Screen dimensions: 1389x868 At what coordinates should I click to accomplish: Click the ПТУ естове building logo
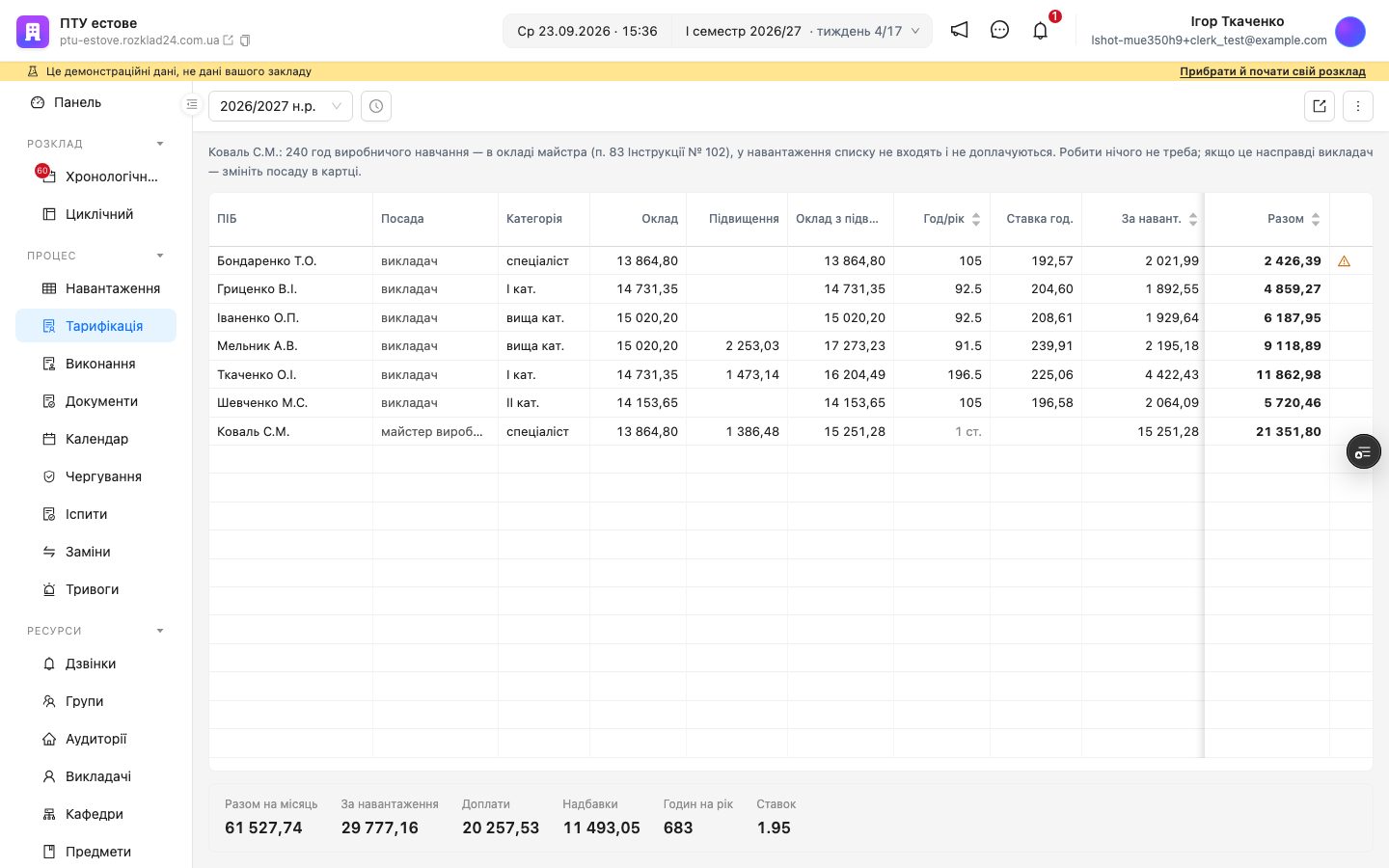33,31
